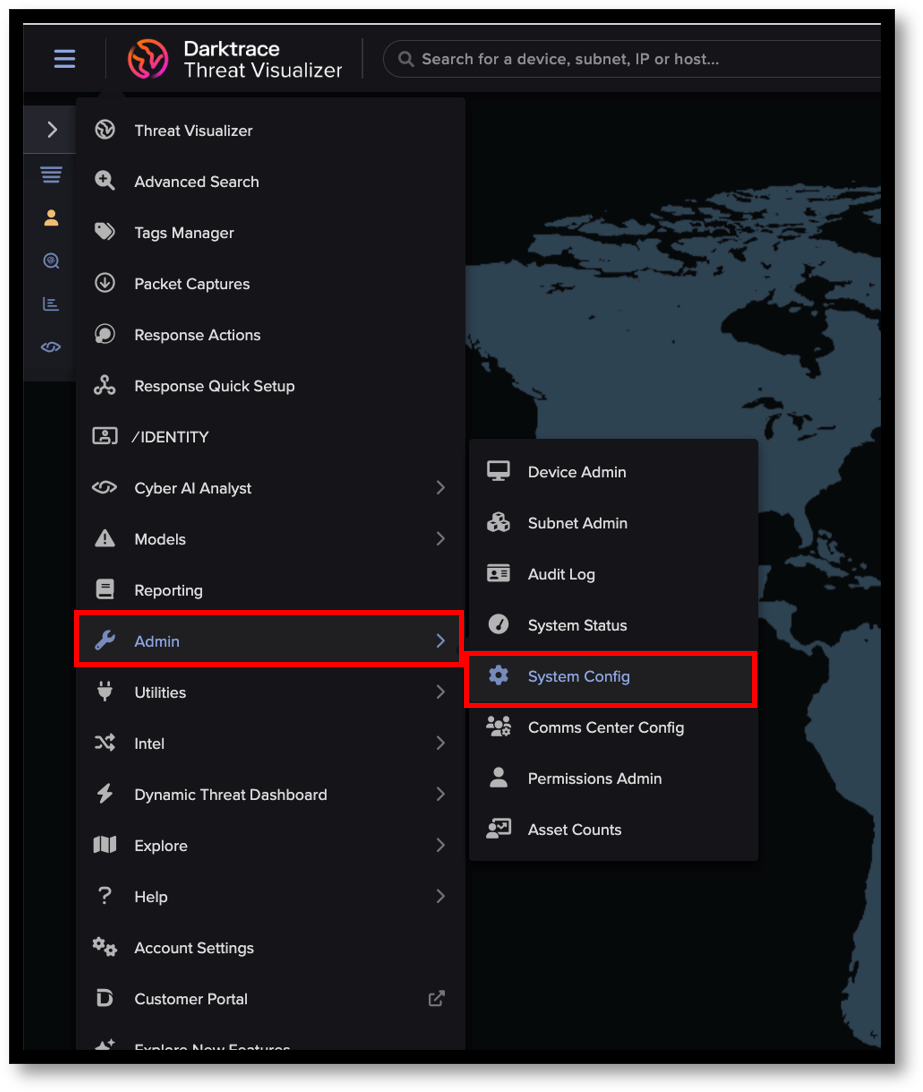Click the System Status gauge icon
The width and height of the screenshot is (923, 1092).
(x=498, y=624)
